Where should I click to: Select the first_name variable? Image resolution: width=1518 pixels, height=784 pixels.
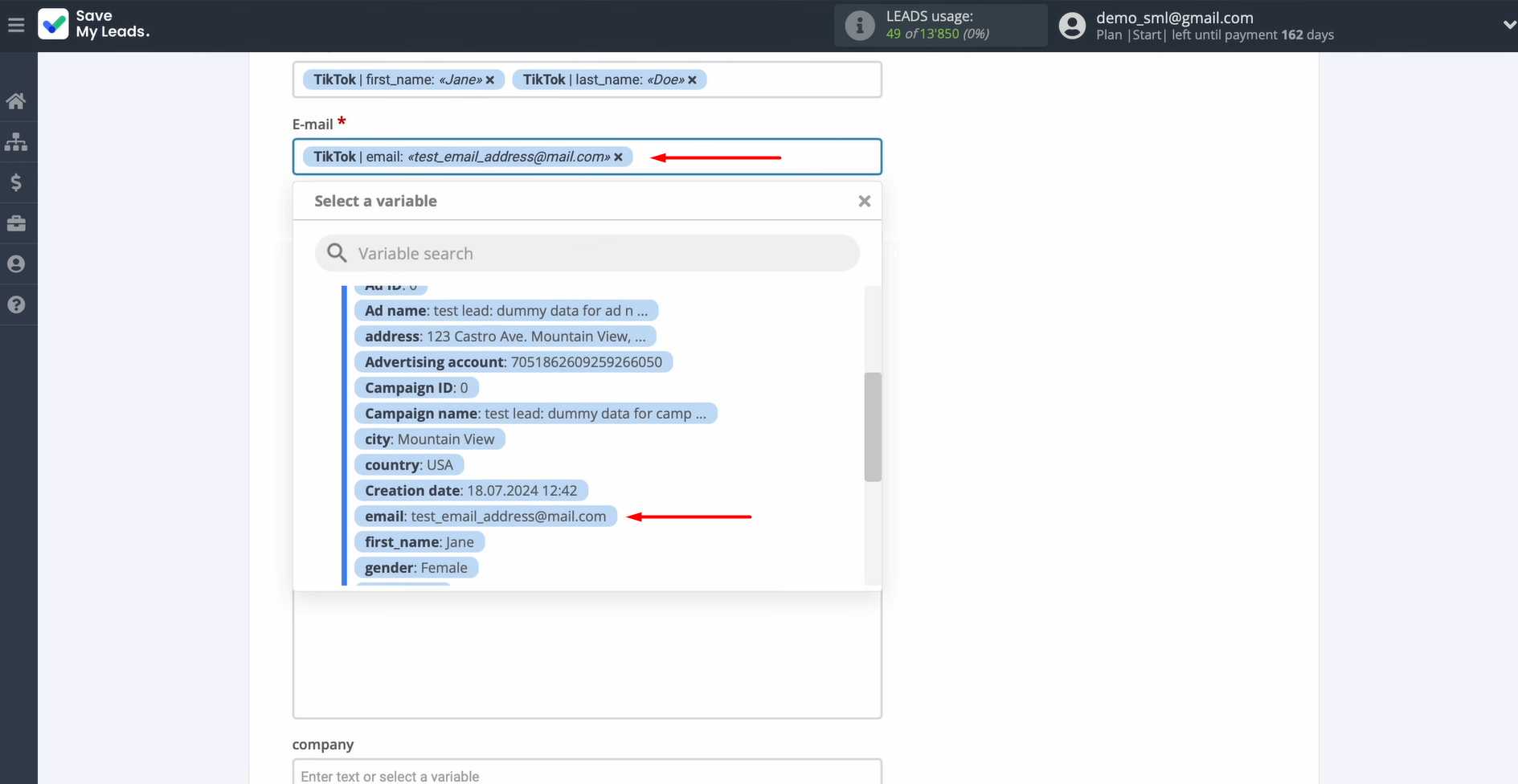(419, 542)
